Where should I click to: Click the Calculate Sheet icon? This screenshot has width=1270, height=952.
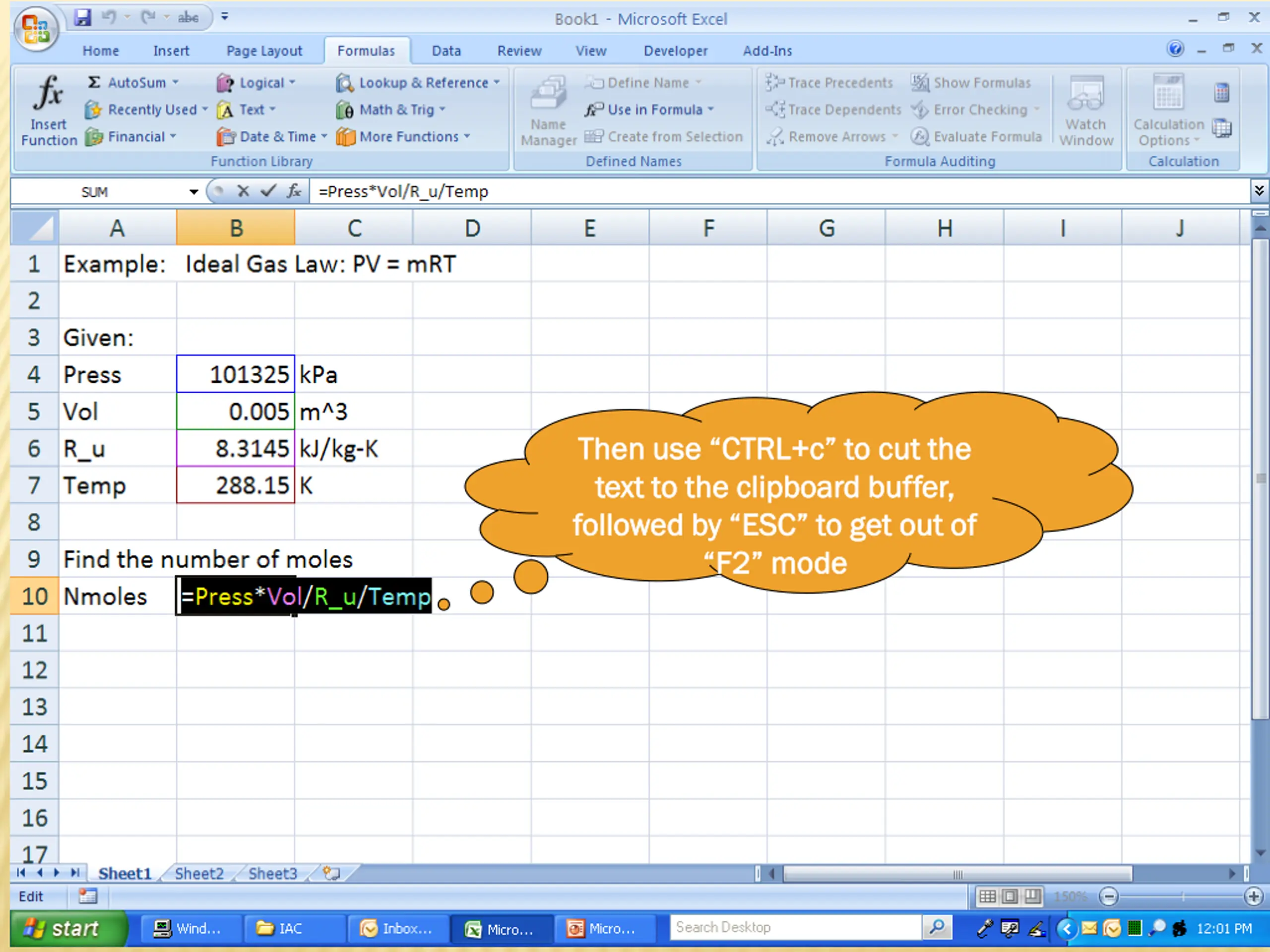[x=1222, y=128]
